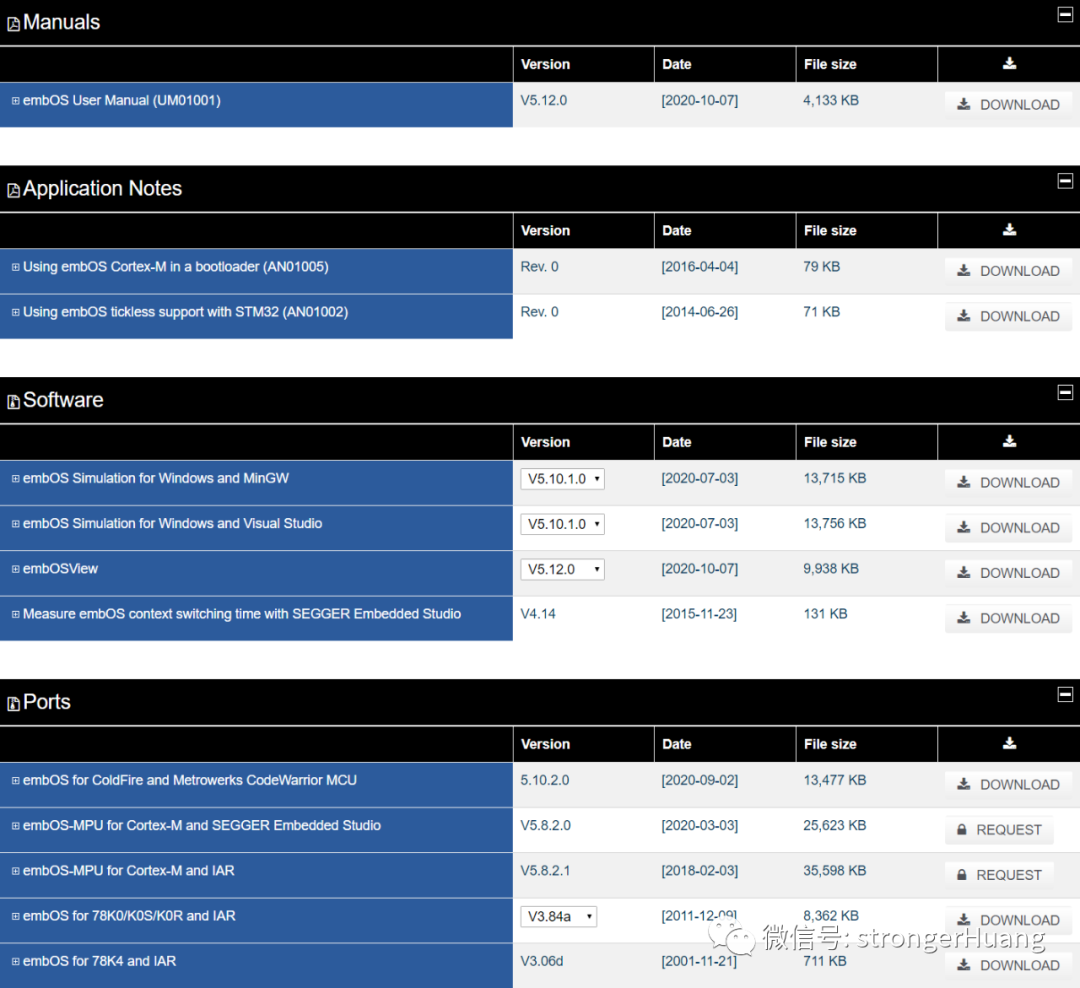Screen dimensions: 1080x988
Task: Download the STM32 tickless support note
Action: (1008, 317)
